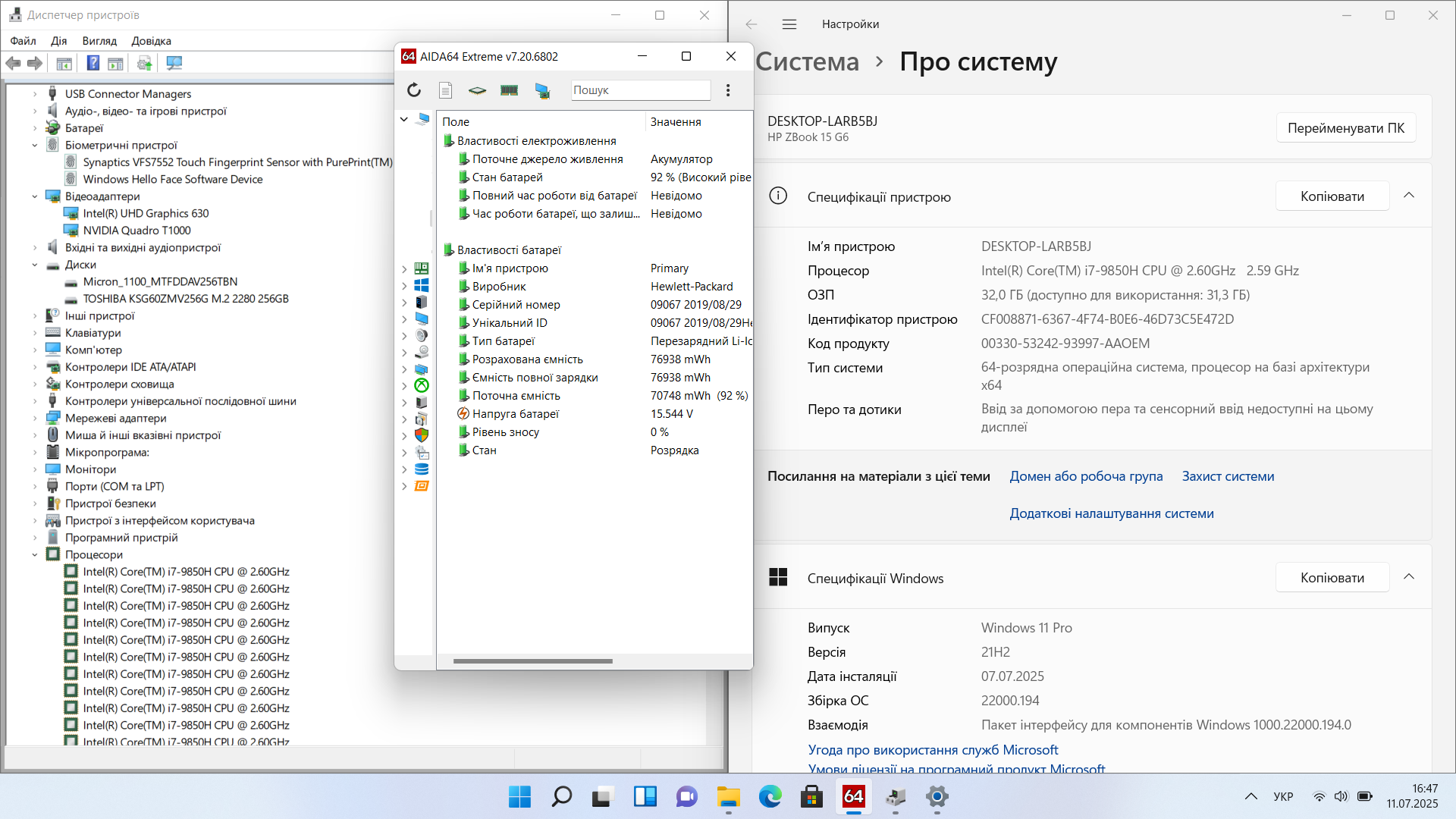Image resolution: width=1456 pixels, height=819 pixels.
Task: Open Захист системи link
Action: (1228, 476)
